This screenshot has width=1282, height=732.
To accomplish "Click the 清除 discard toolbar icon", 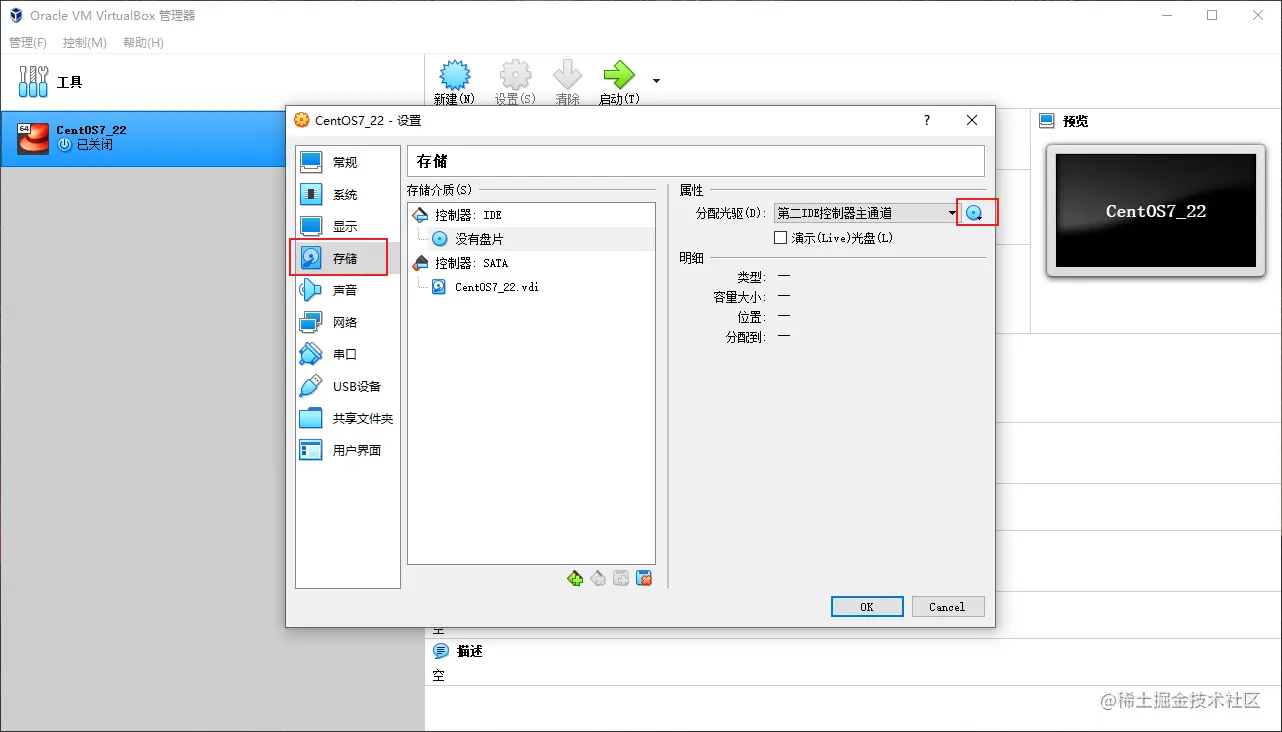I will (567, 75).
